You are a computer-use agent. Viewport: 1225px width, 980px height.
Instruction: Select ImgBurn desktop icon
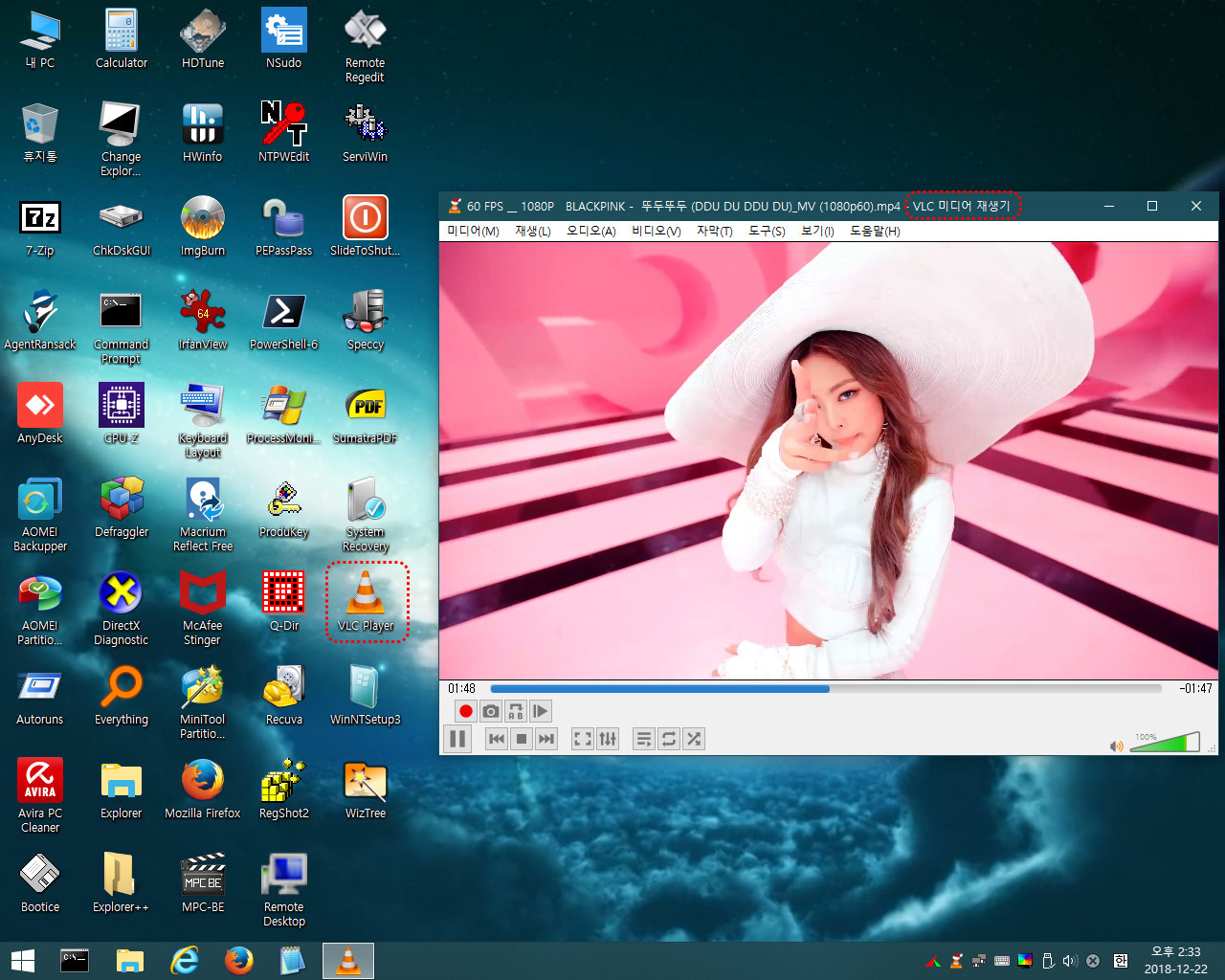(203, 226)
